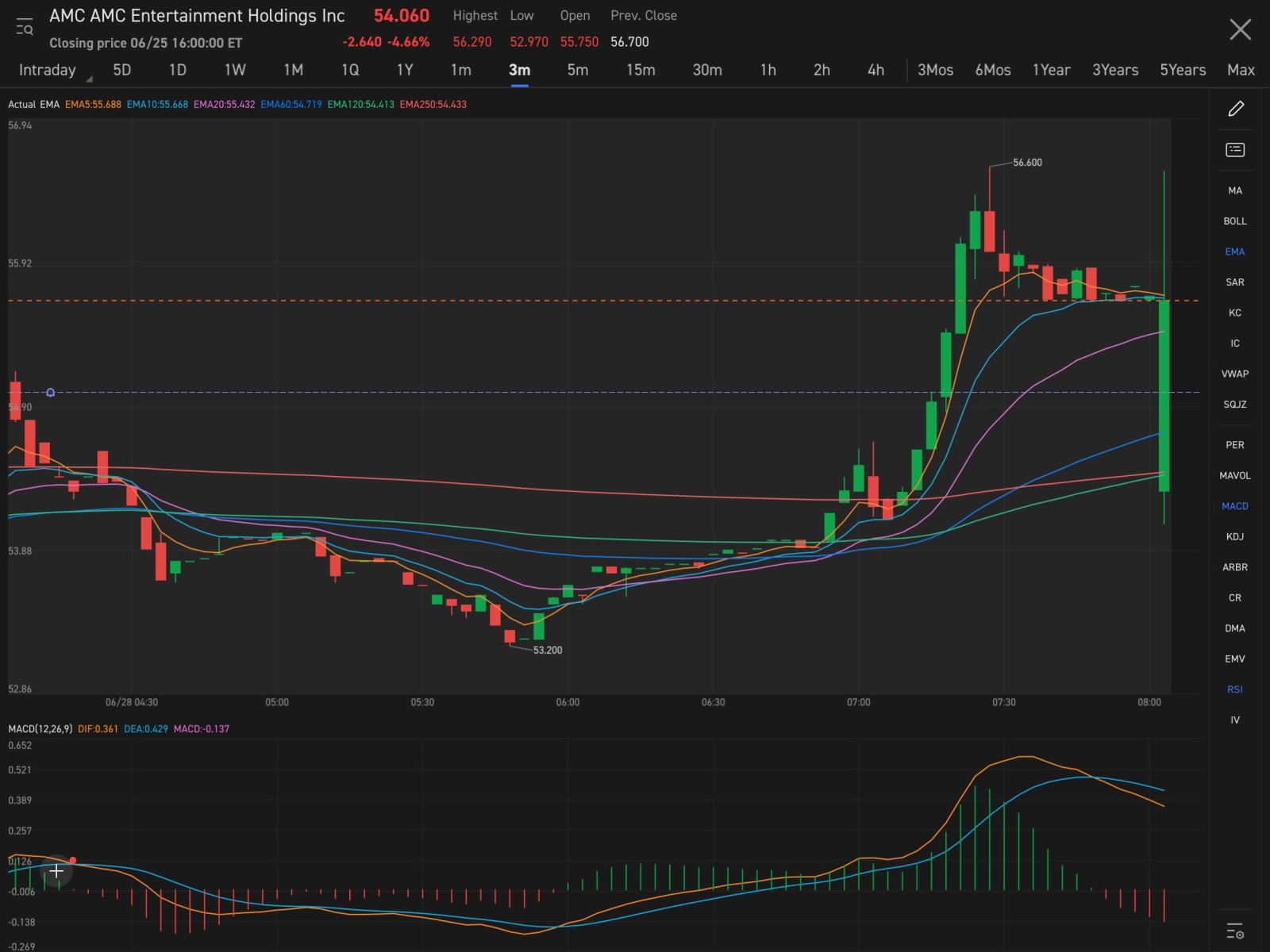Enable the SAR indicator
Viewport: 1270px width, 952px height.
(x=1235, y=282)
